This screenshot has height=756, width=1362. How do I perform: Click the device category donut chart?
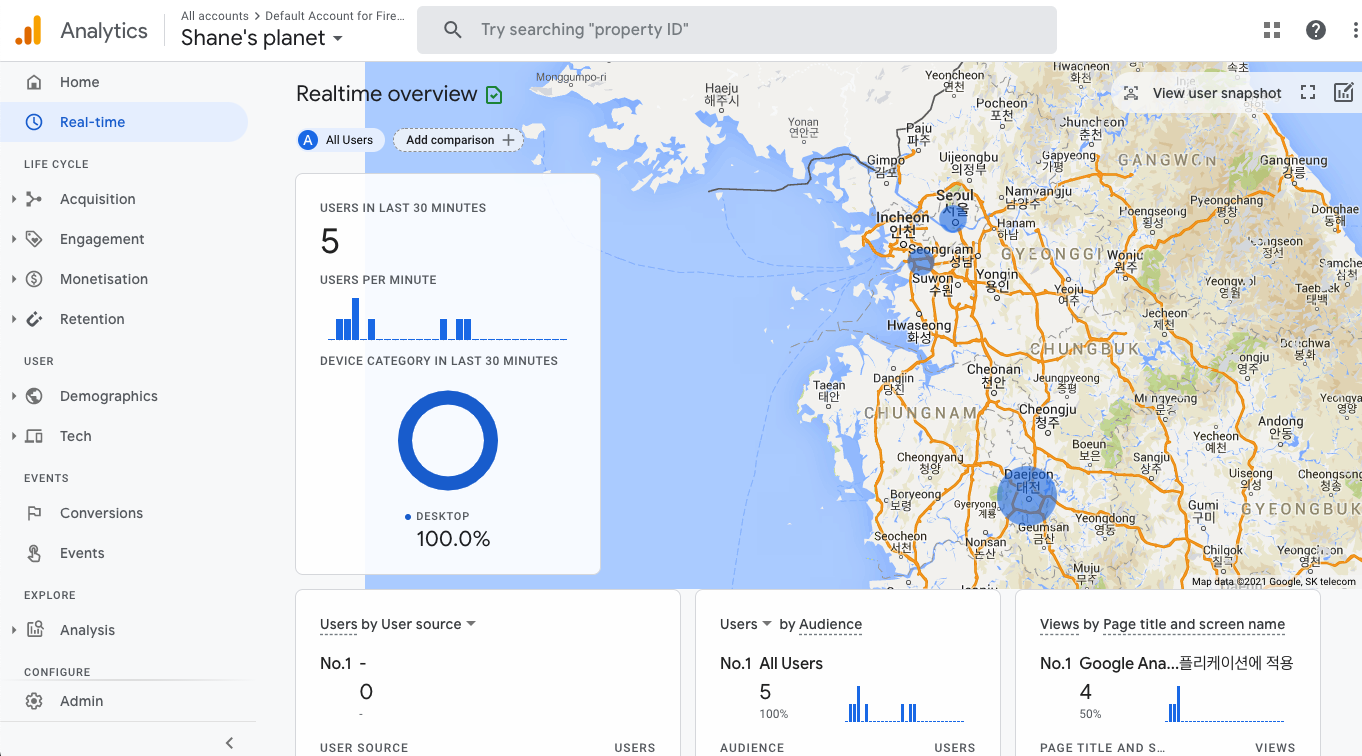[x=448, y=441]
